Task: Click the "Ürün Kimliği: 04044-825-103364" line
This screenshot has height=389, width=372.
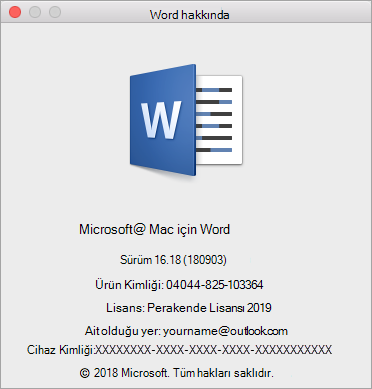Action: point(179,285)
